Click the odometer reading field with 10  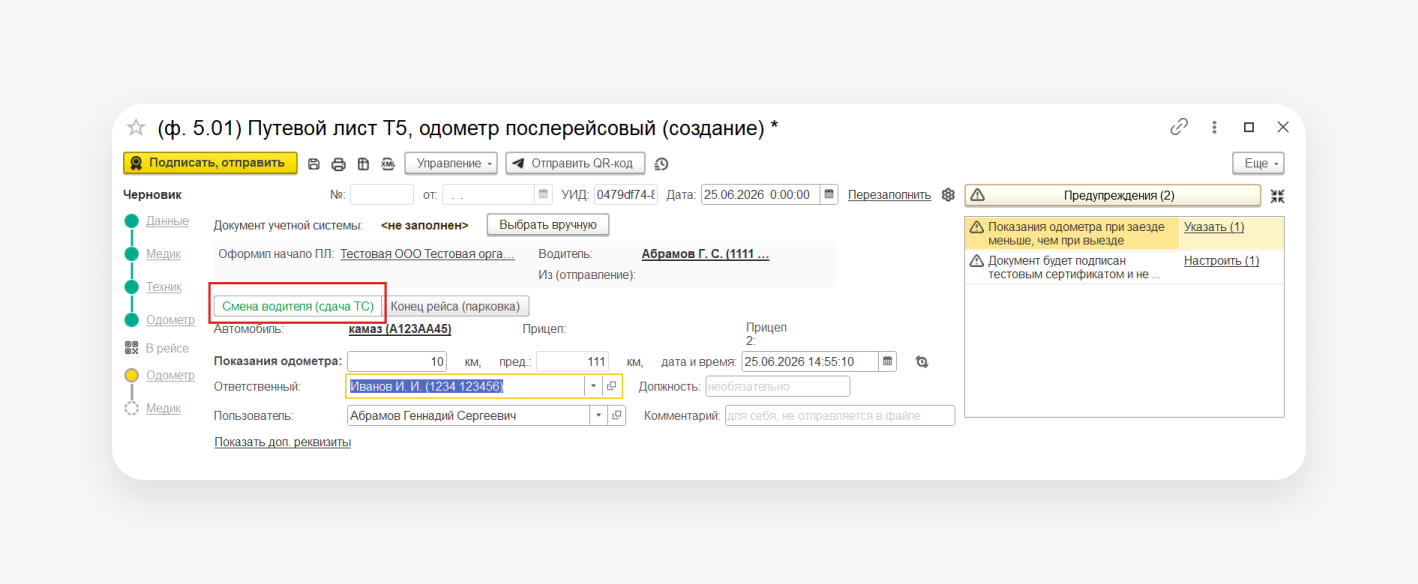[x=397, y=361]
